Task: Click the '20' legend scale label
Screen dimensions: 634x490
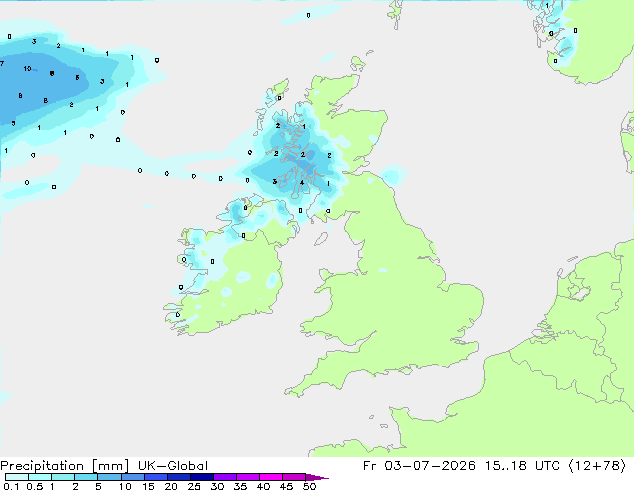Action: (171, 486)
